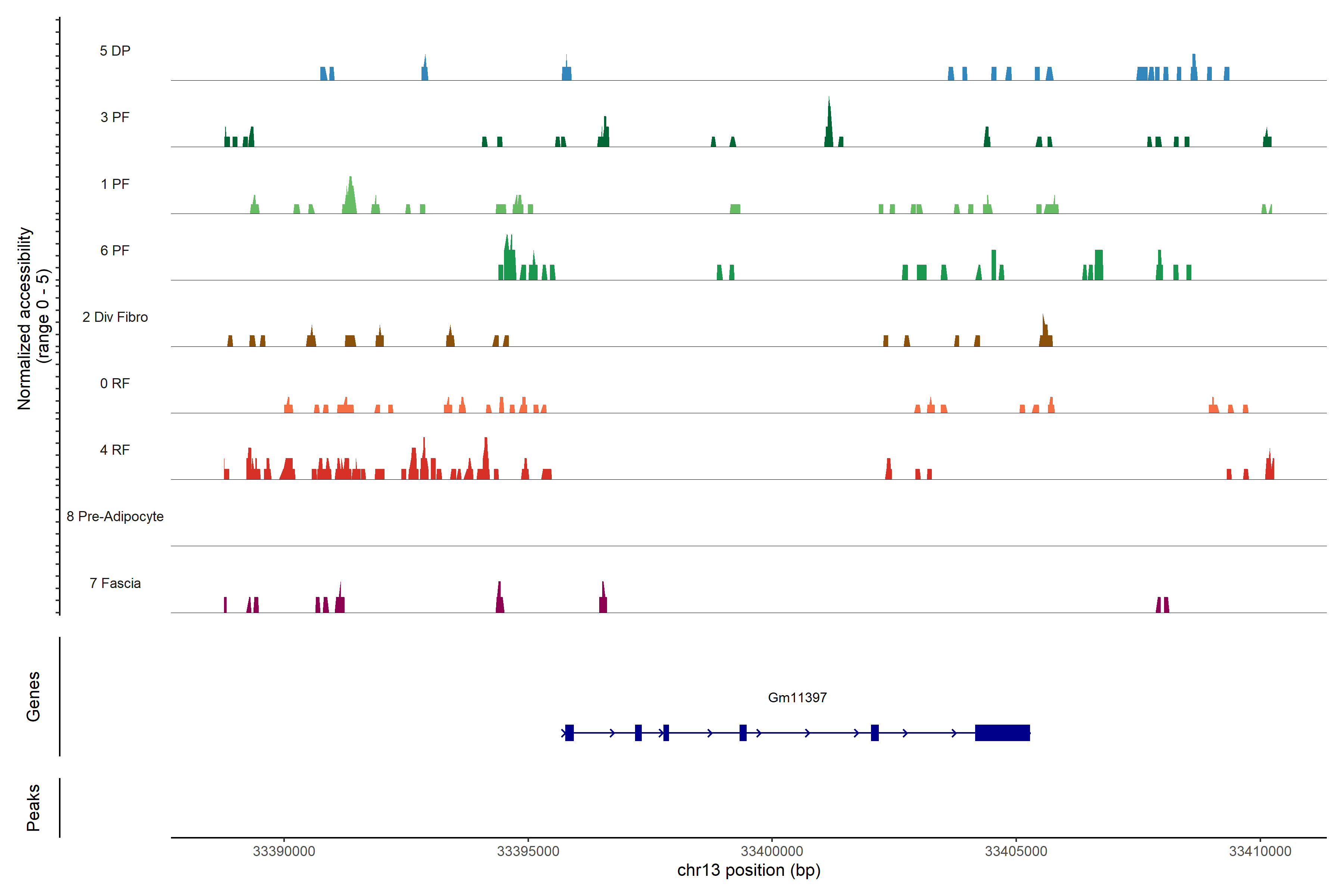Click the 33390000 x-axis tick label
The width and height of the screenshot is (1344, 896).
coord(284,851)
